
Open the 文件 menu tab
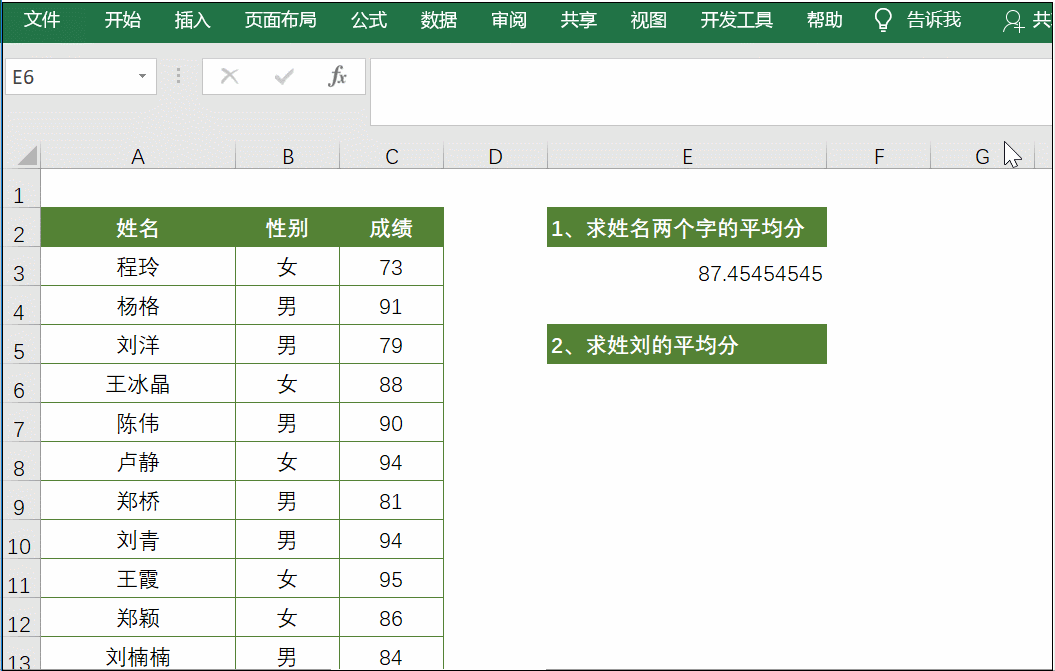[42, 20]
